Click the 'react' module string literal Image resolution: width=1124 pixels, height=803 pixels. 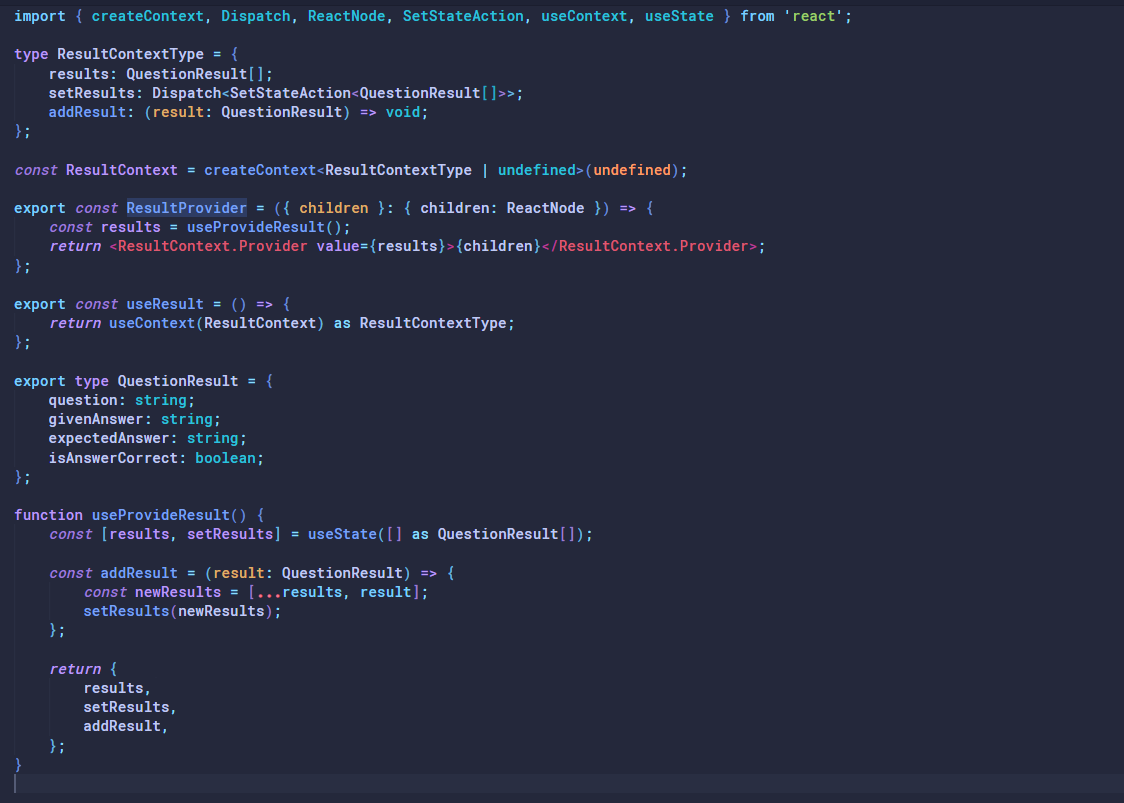coord(814,16)
